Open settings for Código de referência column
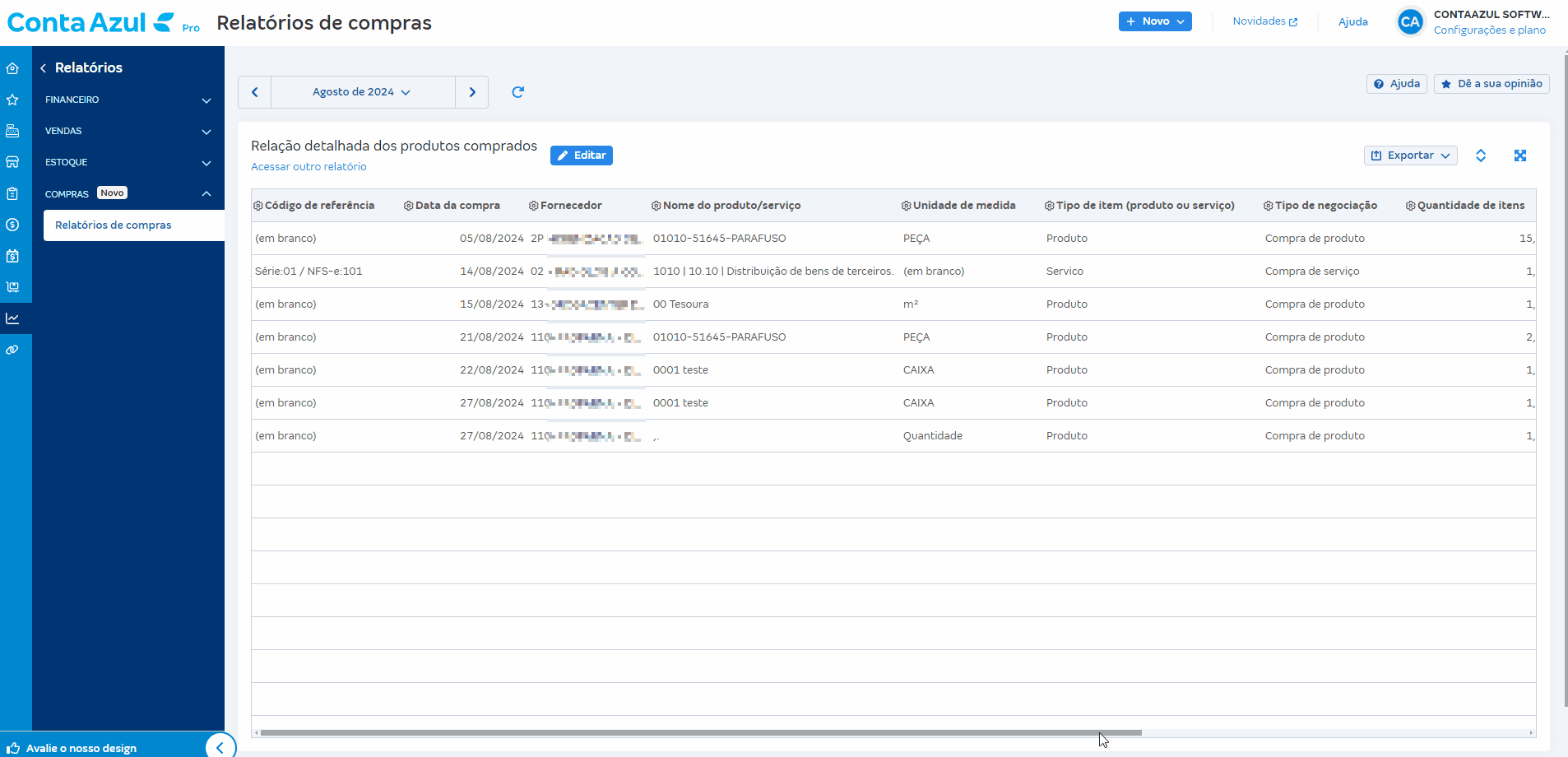 click(x=258, y=206)
